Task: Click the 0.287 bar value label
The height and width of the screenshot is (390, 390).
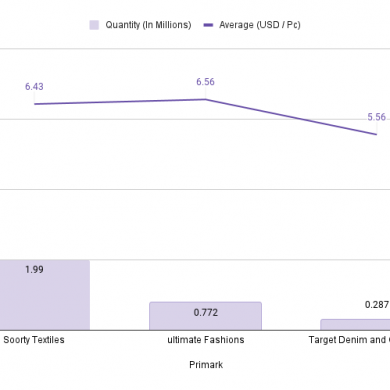Action: coord(377,305)
